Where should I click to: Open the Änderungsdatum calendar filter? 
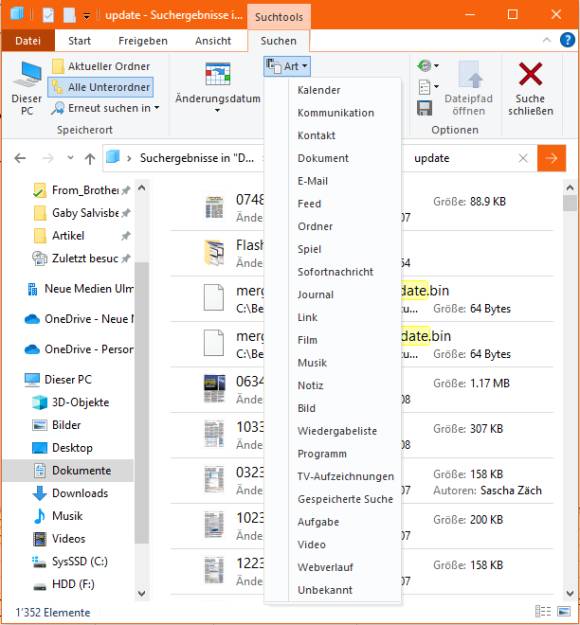click(218, 74)
